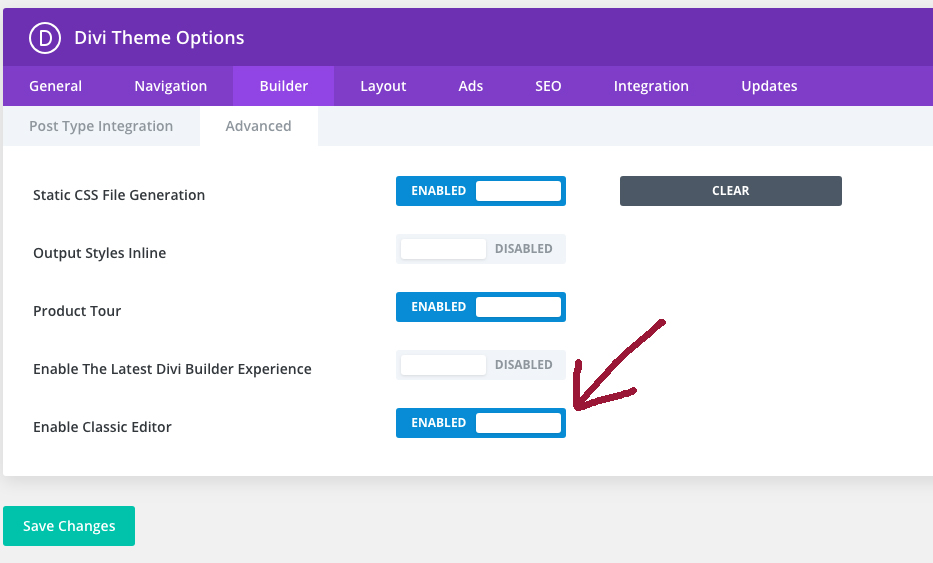
Task: Enable the Output Styles Inline toggle
Action: (x=481, y=249)
